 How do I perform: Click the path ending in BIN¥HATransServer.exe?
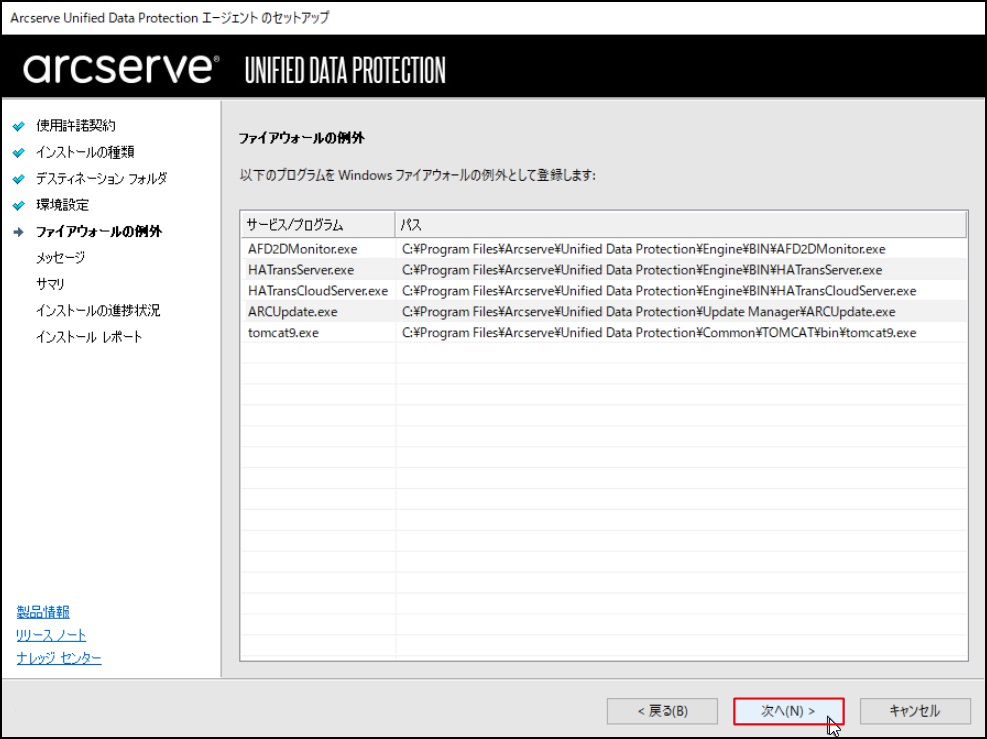point(641,269)
